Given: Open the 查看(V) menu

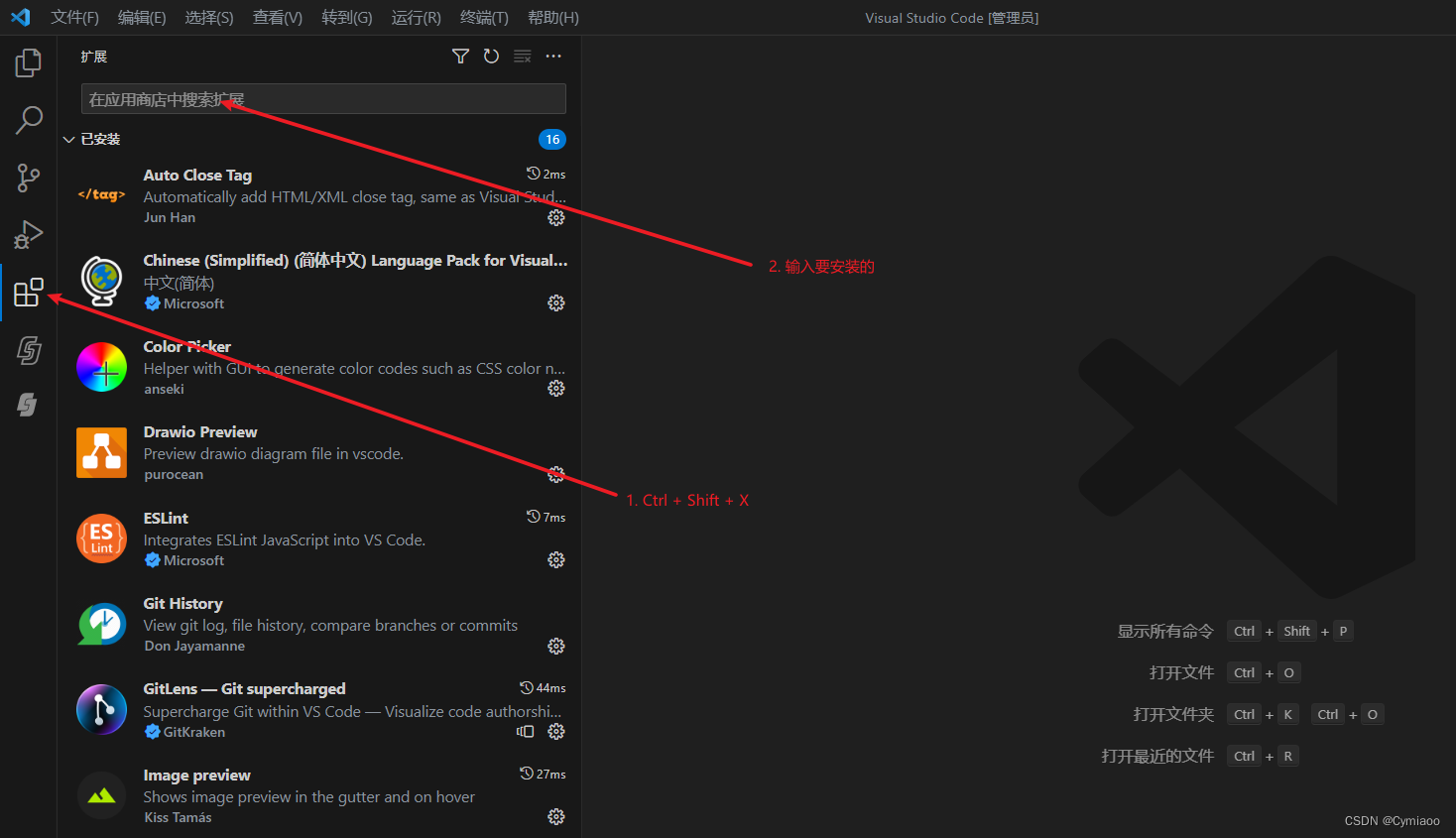Looking at the screenshot, I should click(278, 18).
